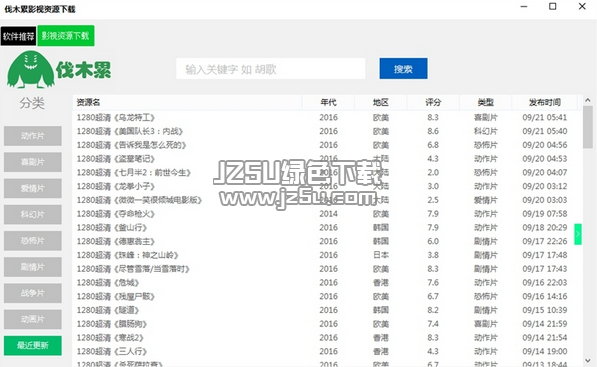
Task: Sort by the 类型 column header
Action: 486,102
